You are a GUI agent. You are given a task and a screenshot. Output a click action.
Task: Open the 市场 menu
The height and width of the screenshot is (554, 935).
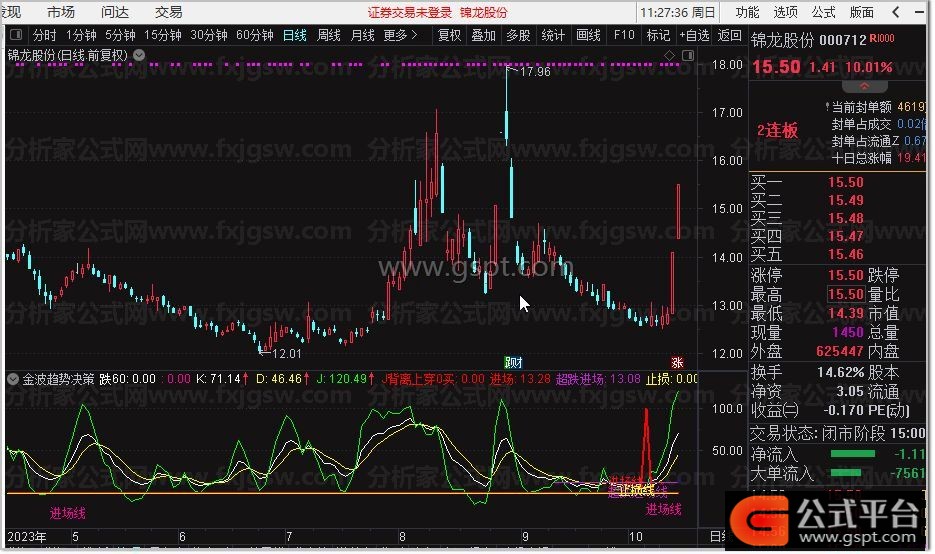tap(61, 12)
